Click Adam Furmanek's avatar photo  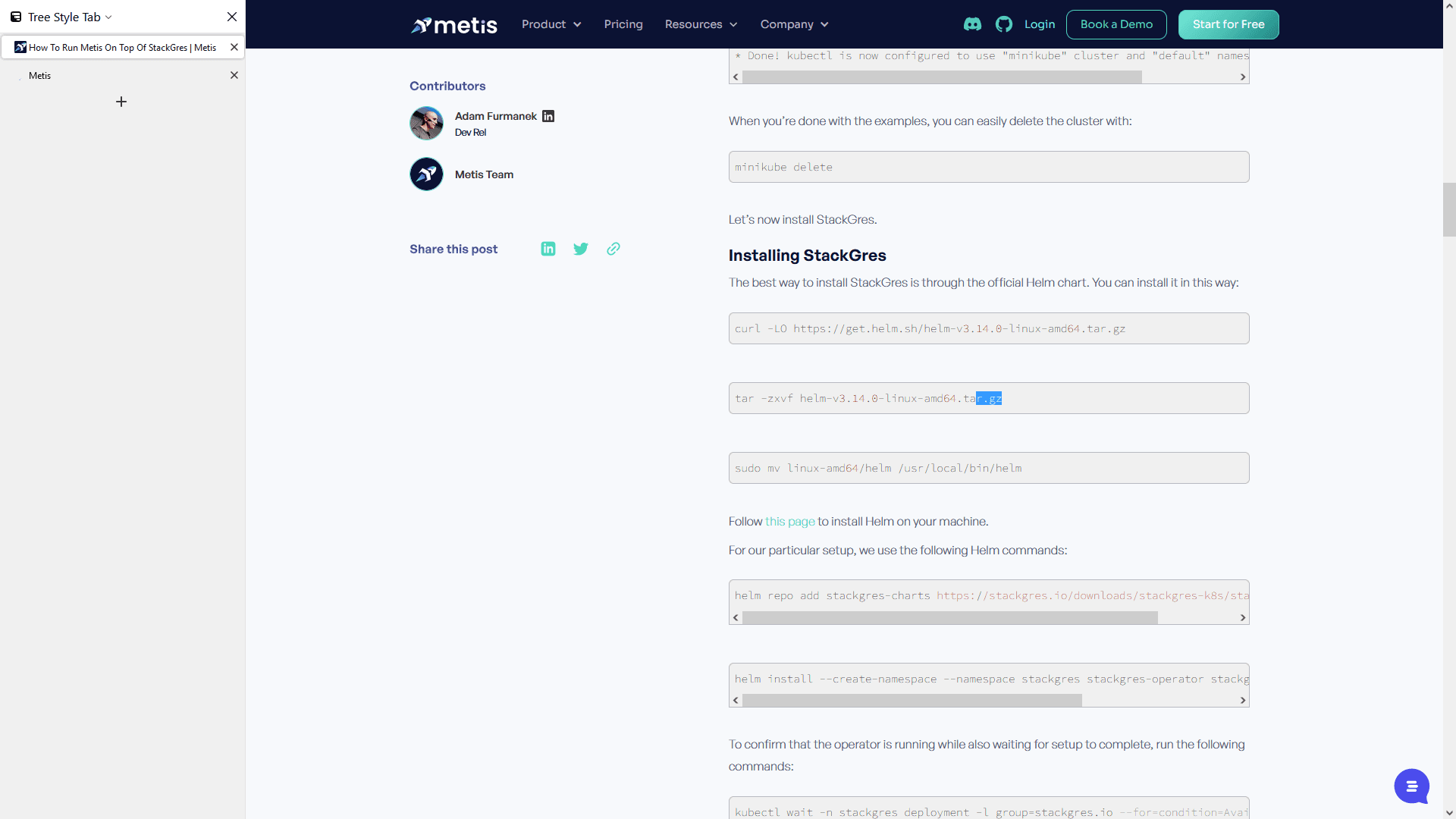426,123
